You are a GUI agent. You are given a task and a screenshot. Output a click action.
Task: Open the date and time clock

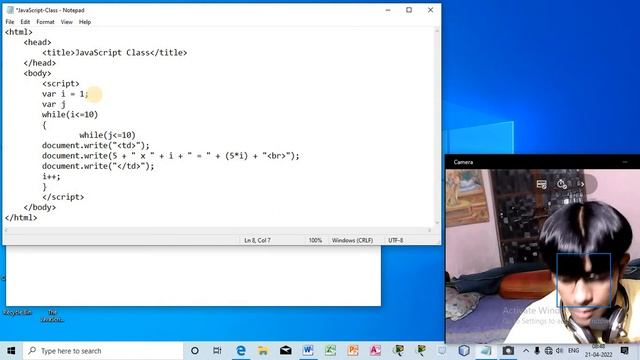[598, 351]
